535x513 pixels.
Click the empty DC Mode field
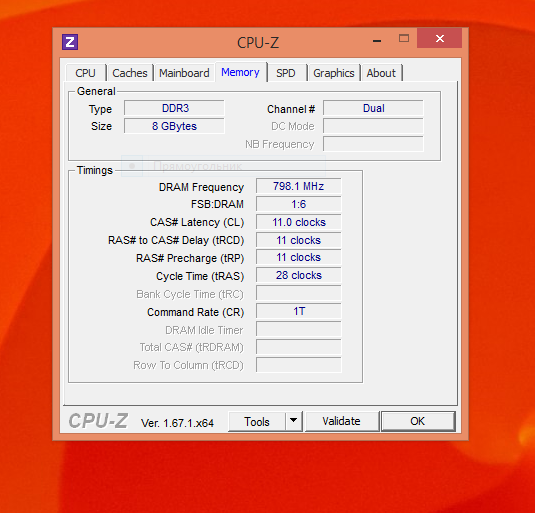point(373,126)
